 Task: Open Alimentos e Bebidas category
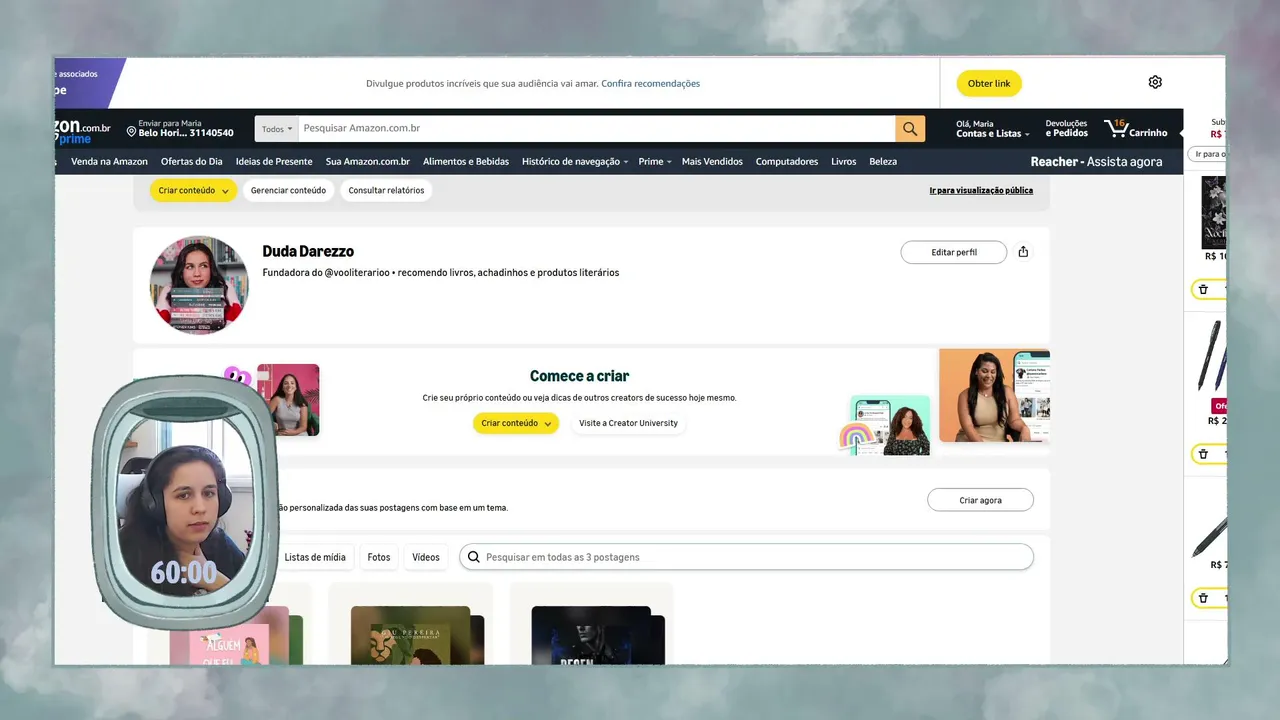click(x=466, y=162)
